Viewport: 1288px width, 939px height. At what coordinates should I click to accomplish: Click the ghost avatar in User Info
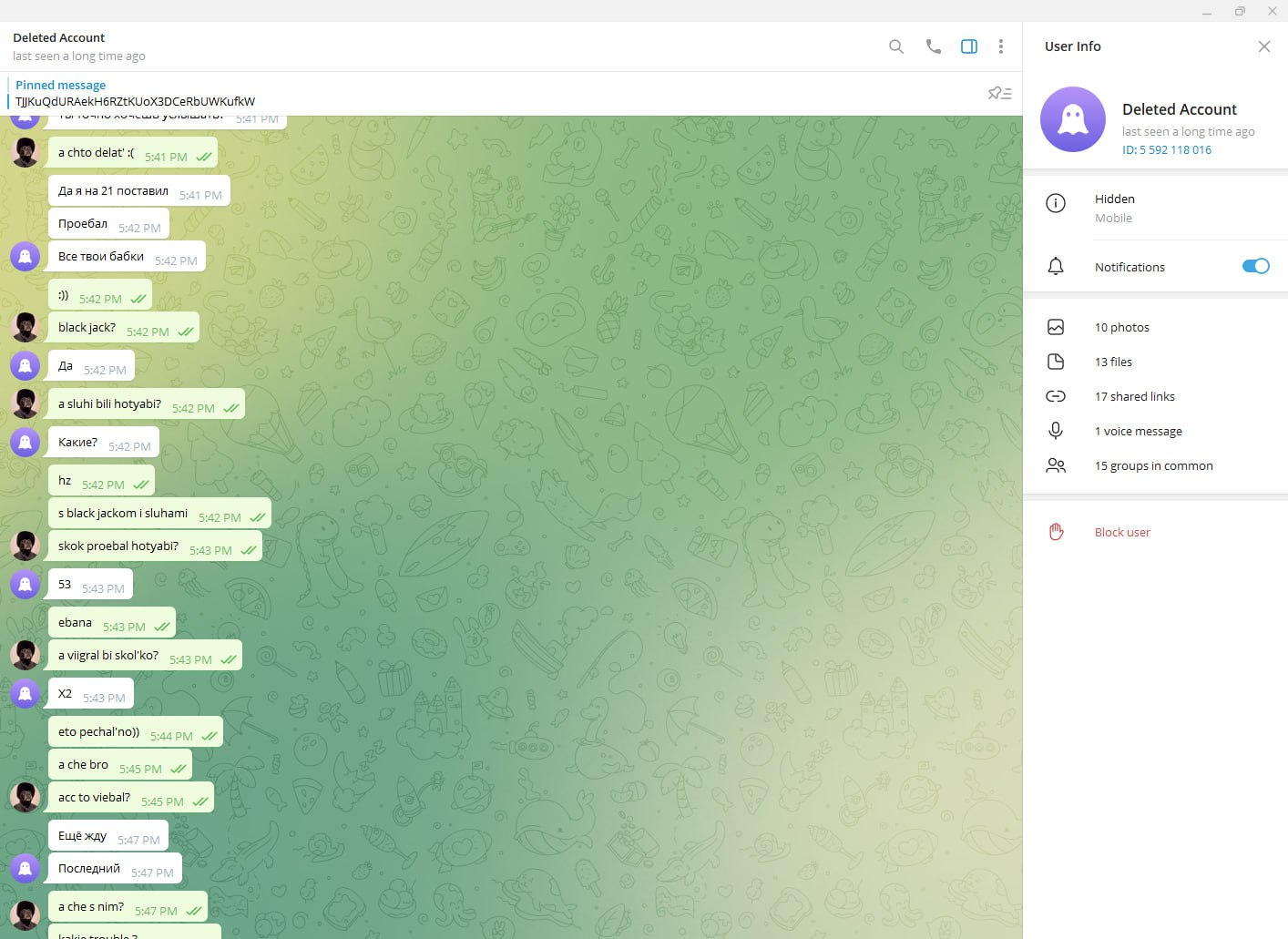(1073, 119)
